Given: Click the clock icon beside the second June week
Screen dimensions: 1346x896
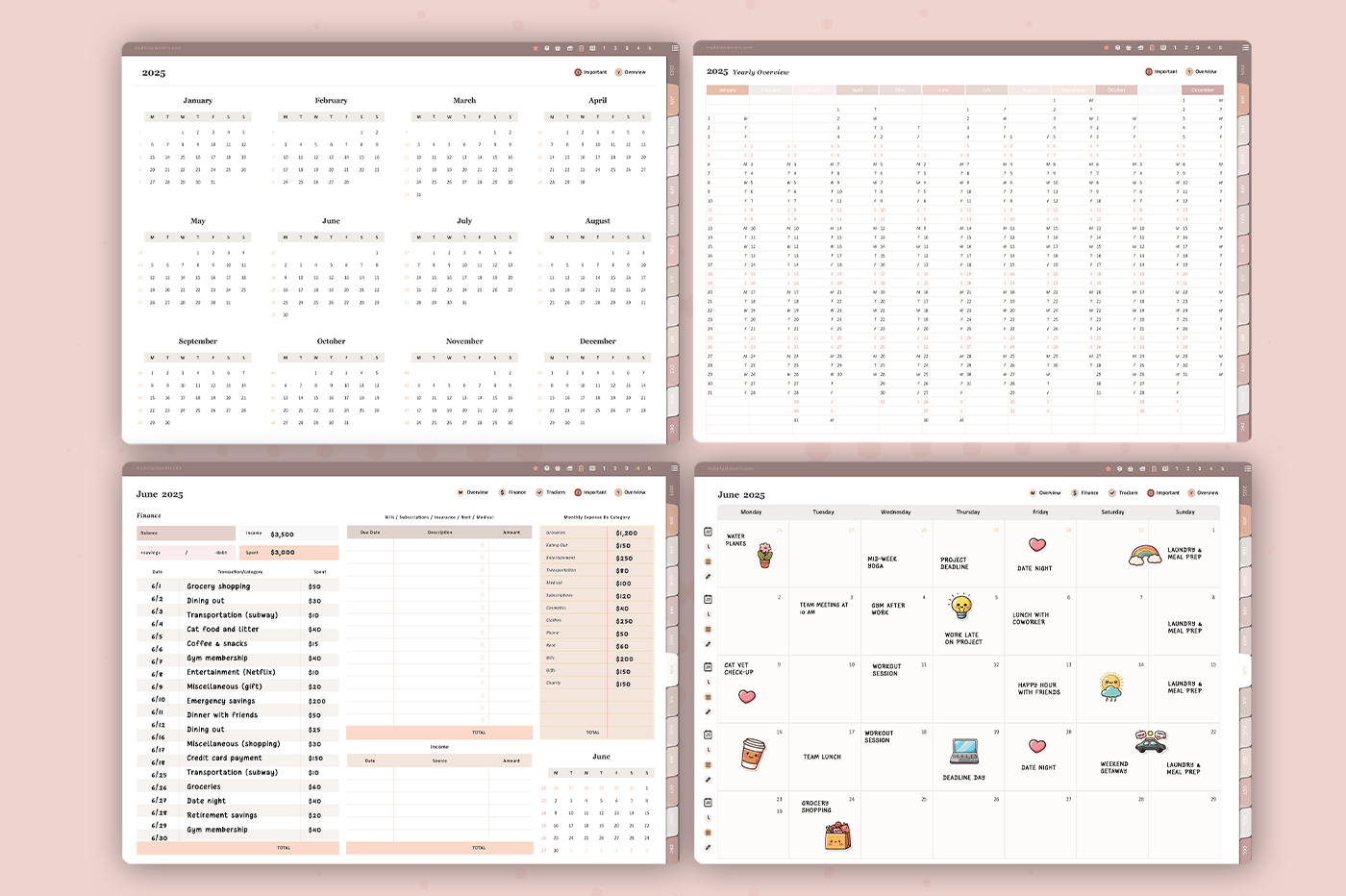Looking at the screenshot, I should [x=708, y=614].
